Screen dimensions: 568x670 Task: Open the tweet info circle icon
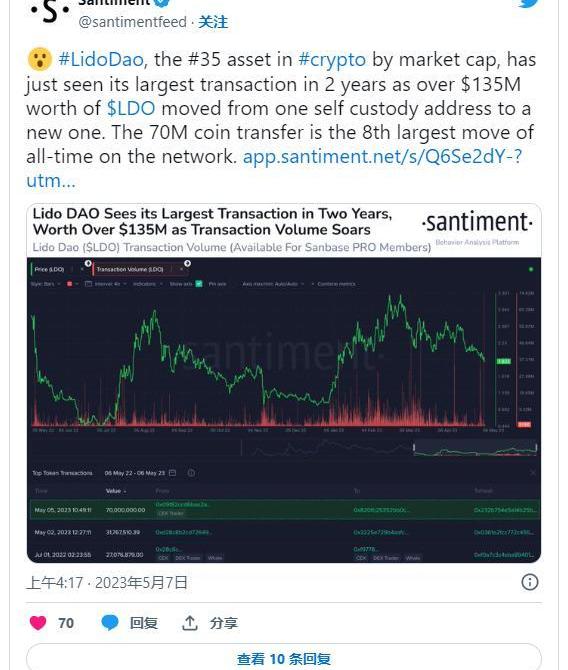(x=530, y=582)
